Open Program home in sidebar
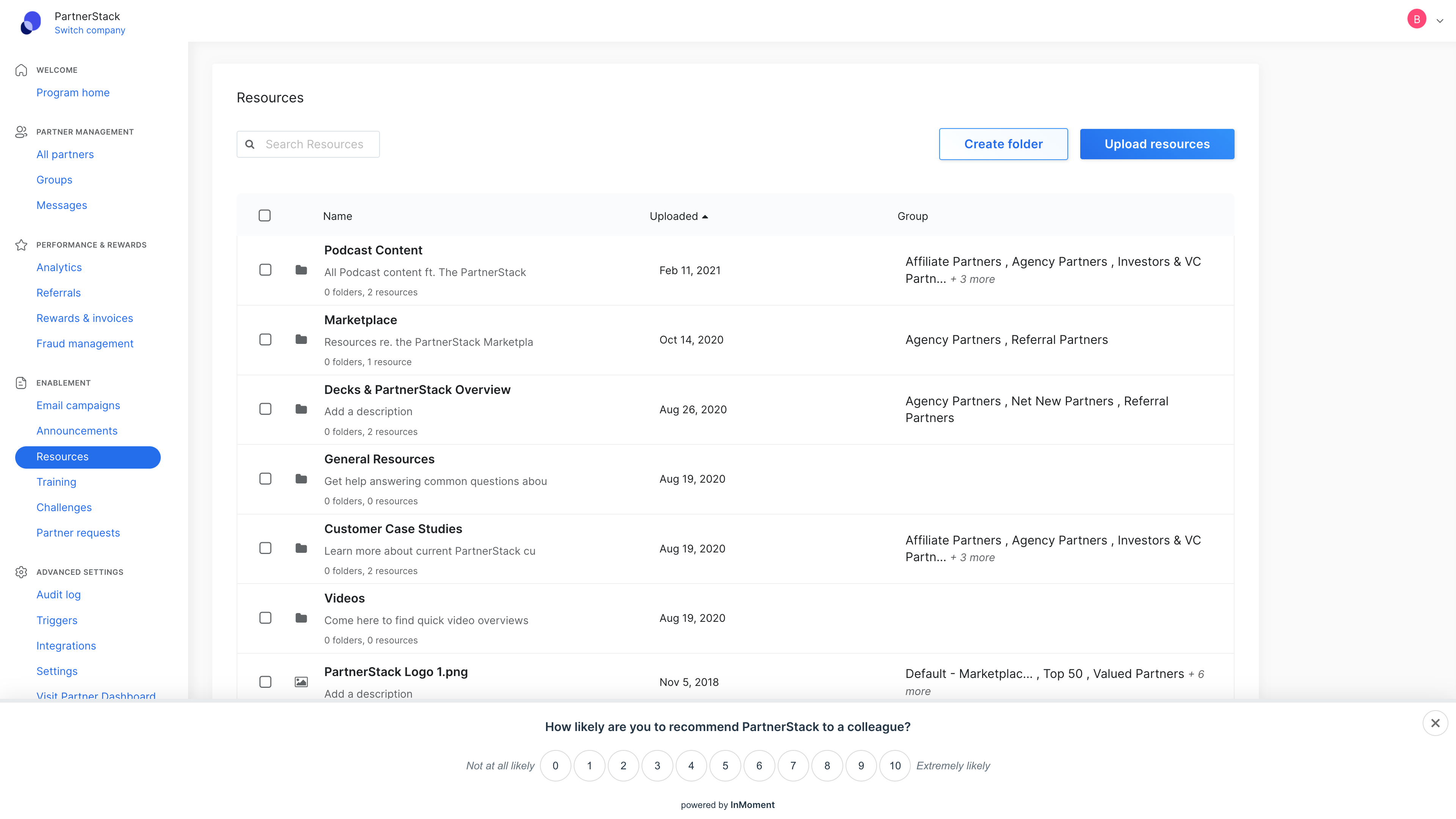The height and width of the screenshot is (819, 1456). click(73, 93)
